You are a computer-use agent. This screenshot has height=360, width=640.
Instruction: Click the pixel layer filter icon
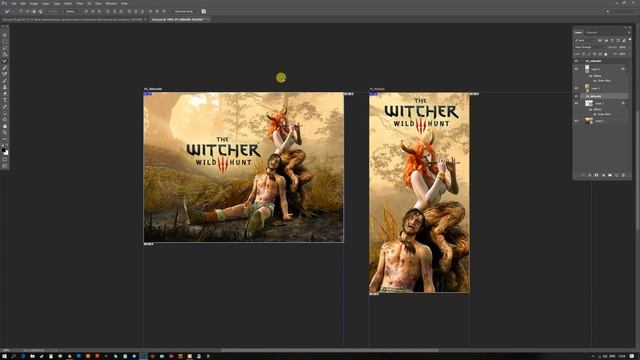pos(600,40)
